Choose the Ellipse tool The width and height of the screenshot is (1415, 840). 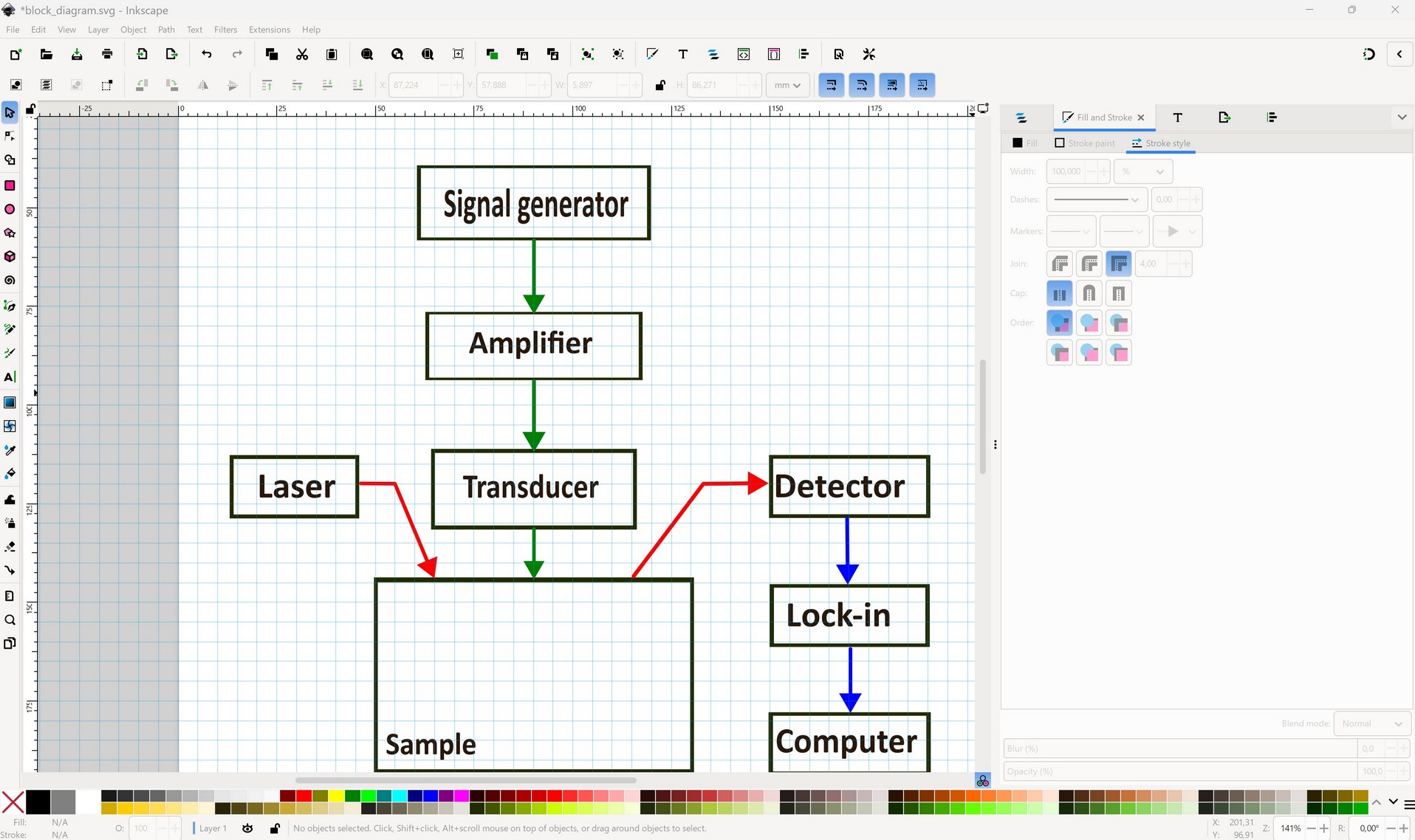pyautogui.click(x=10, y=210)
